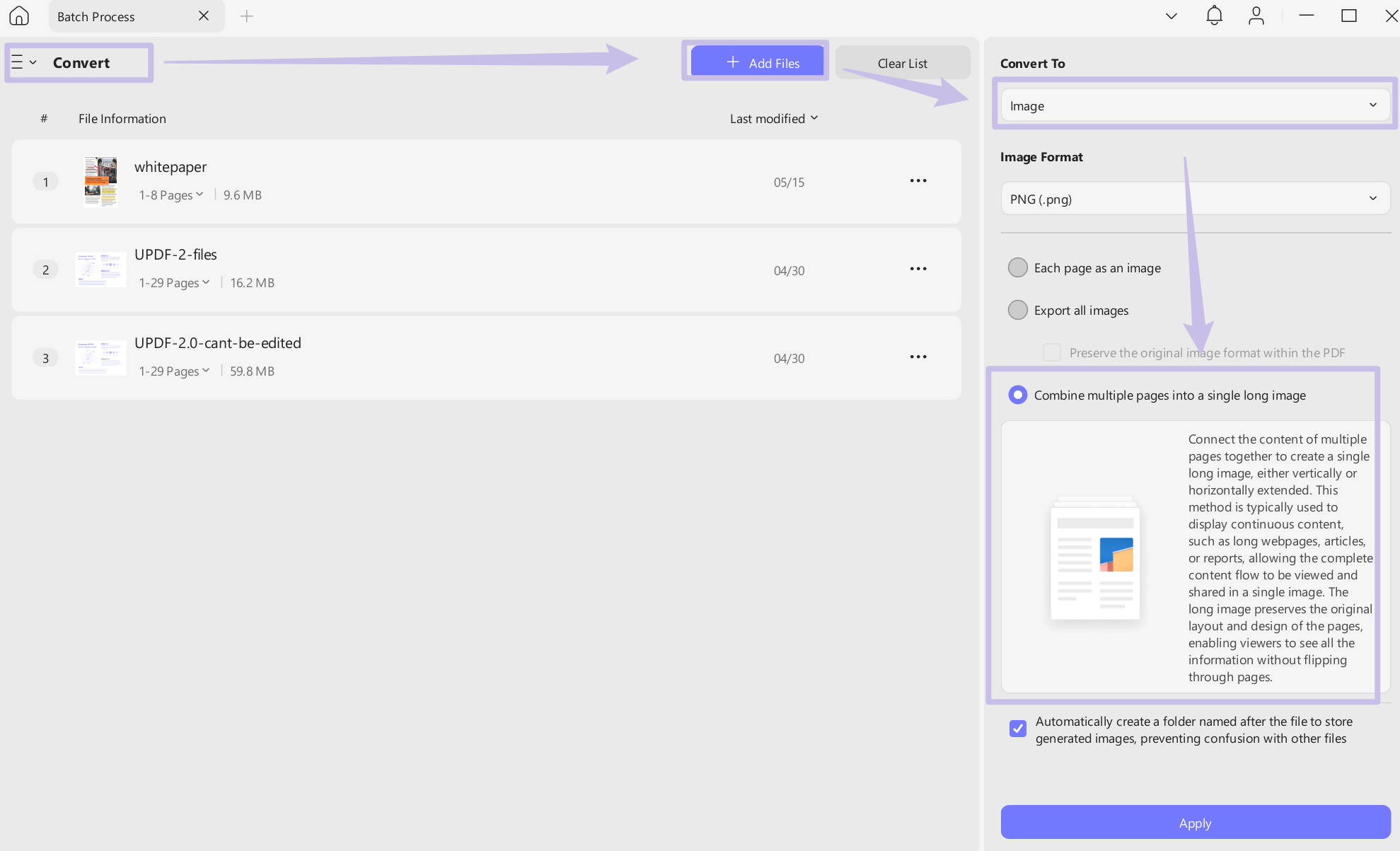Screen dimensions: 1400x851
Task: Expand the Convert To Image dropdown
Action: point(1194,105)
